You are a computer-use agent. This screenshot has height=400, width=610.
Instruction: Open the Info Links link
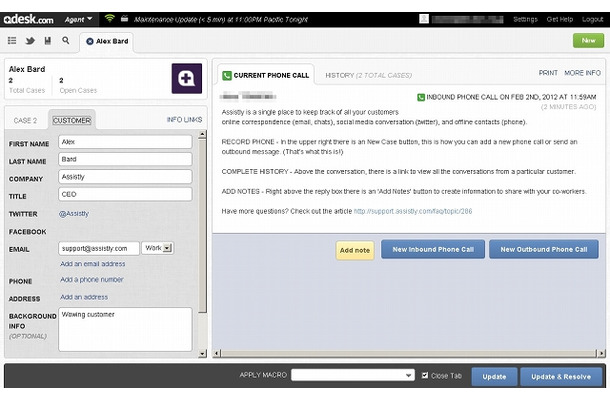pyautogui.click(x=184, y=119)
